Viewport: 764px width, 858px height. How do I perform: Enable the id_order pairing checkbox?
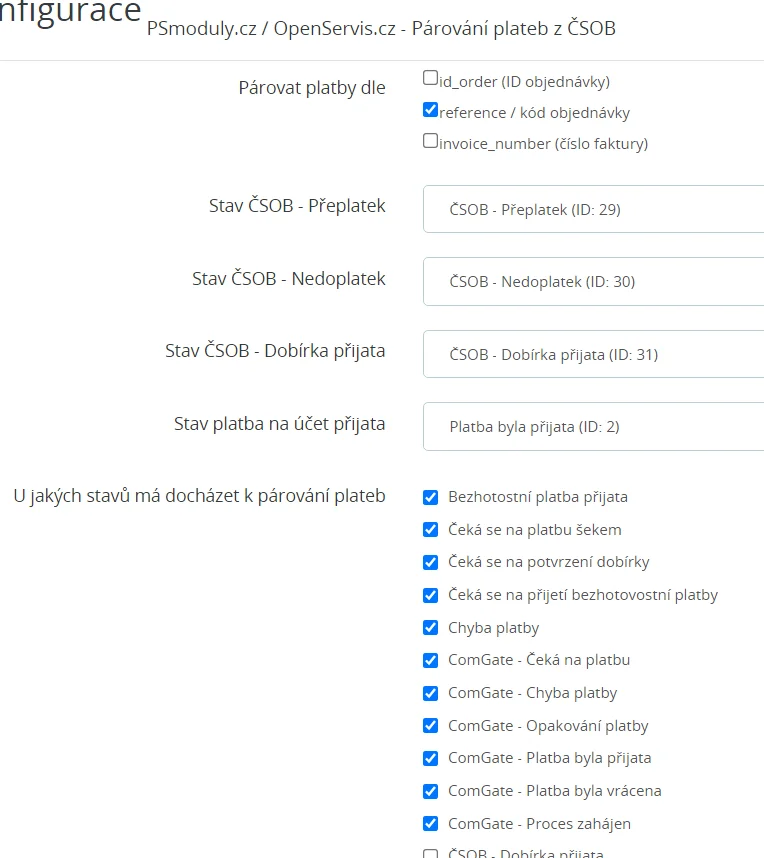pyautogui.click(x=430, y=78)
